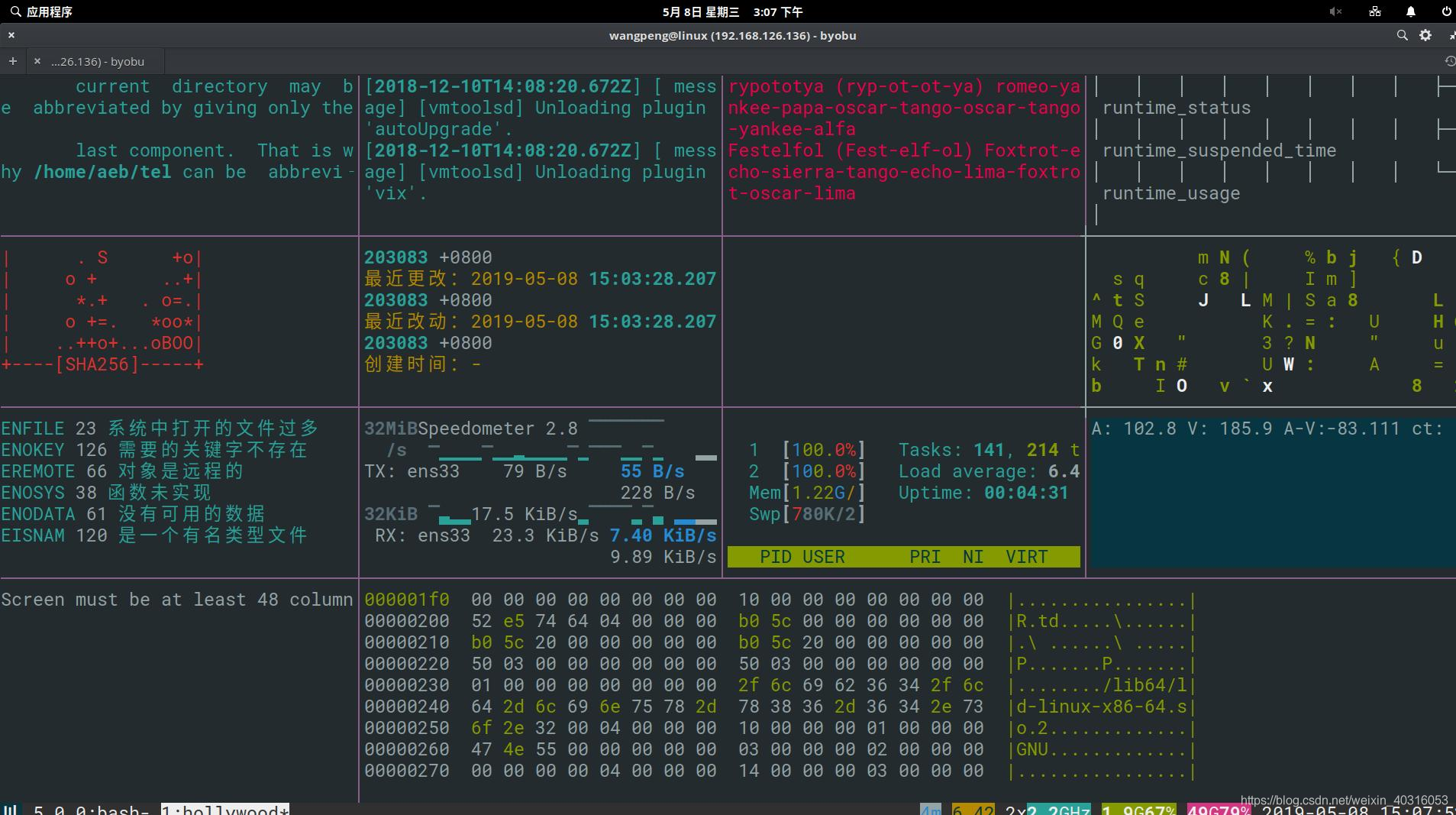Close the byobu tab with its X
The image size is (1456, 815).
tap(37, 61)
